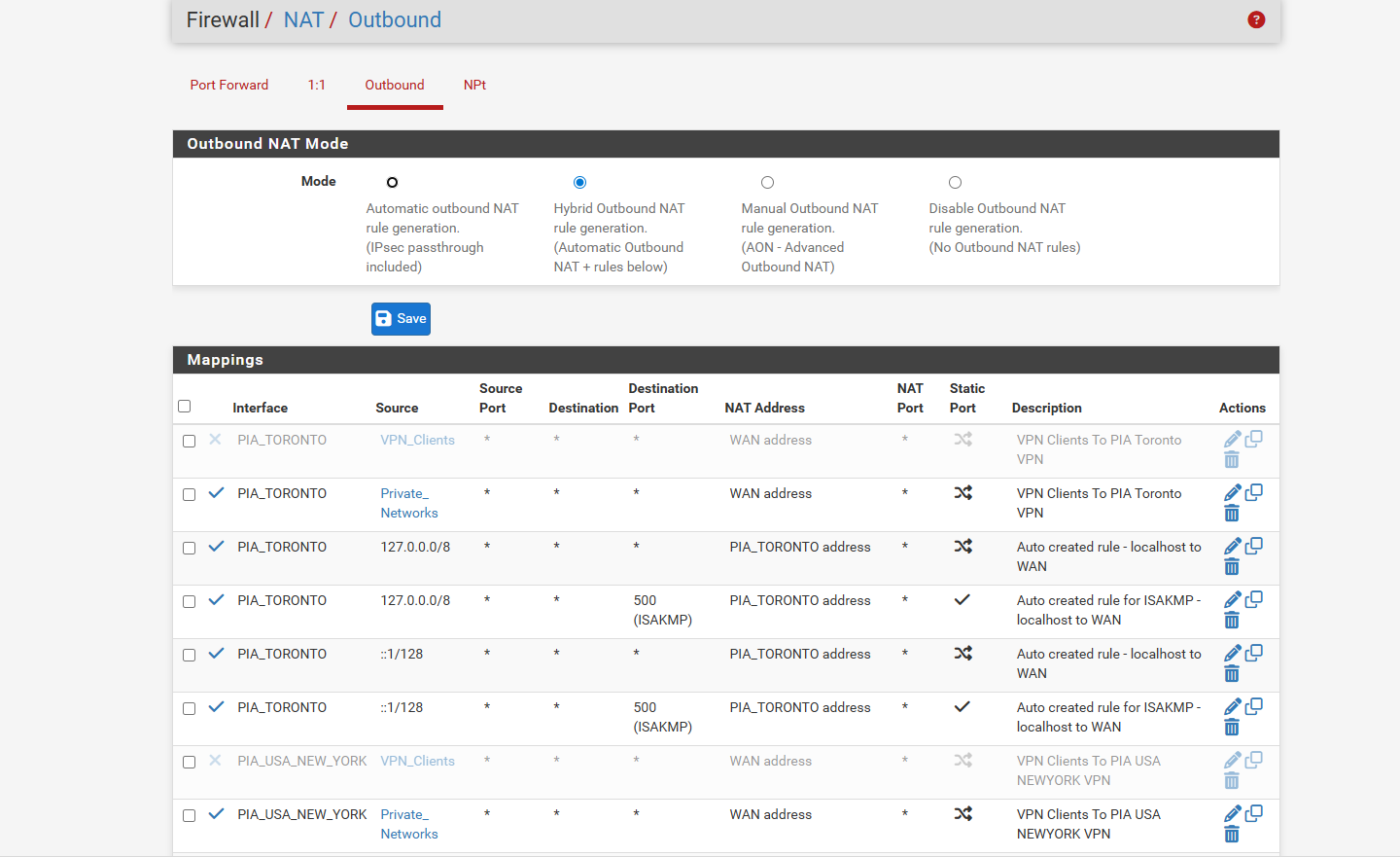
Task: Enable the disabled PIA_USA_NEW_YORK VPN_Clients rule via X icon
Action: [215, 761]
